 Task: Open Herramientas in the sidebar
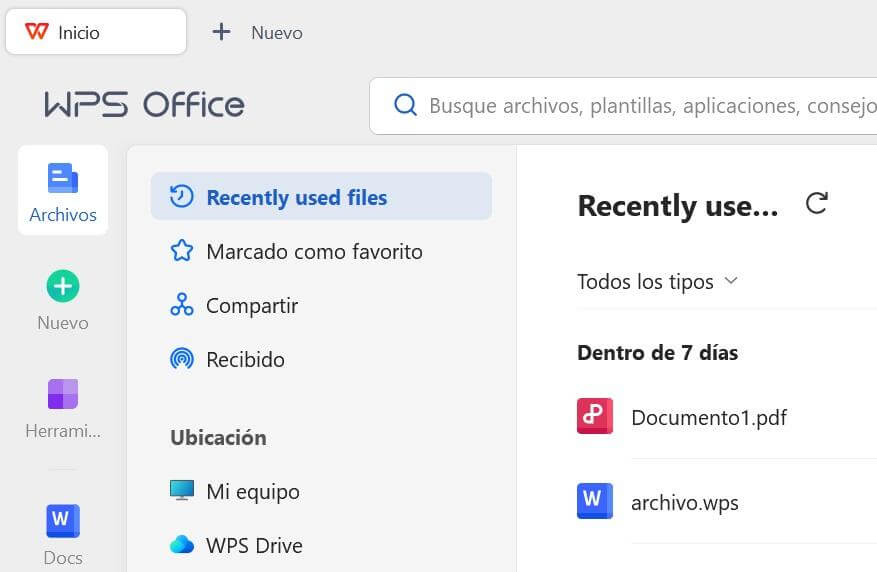pyautogui.click(x=63, y=408)
